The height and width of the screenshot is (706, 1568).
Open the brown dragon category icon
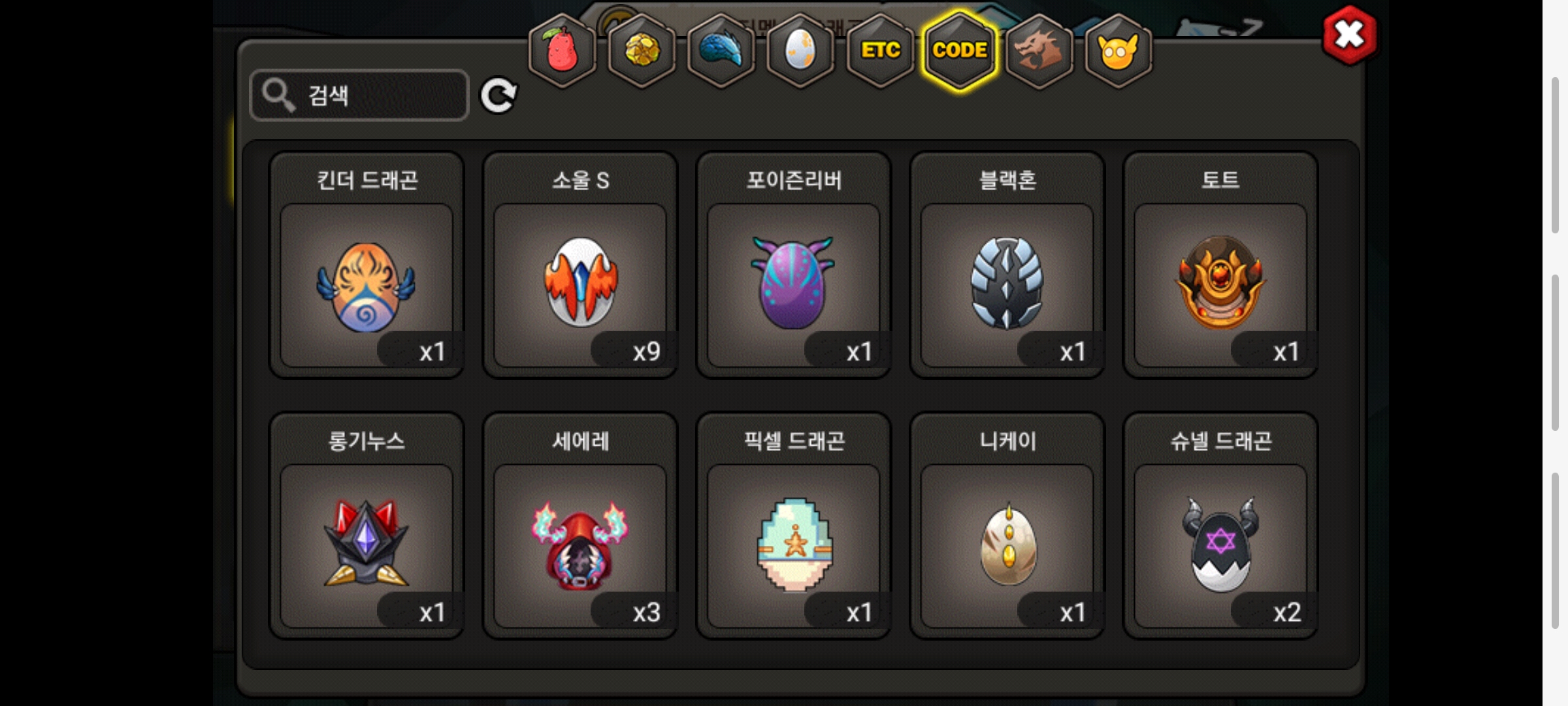(x=1039, y=51)
